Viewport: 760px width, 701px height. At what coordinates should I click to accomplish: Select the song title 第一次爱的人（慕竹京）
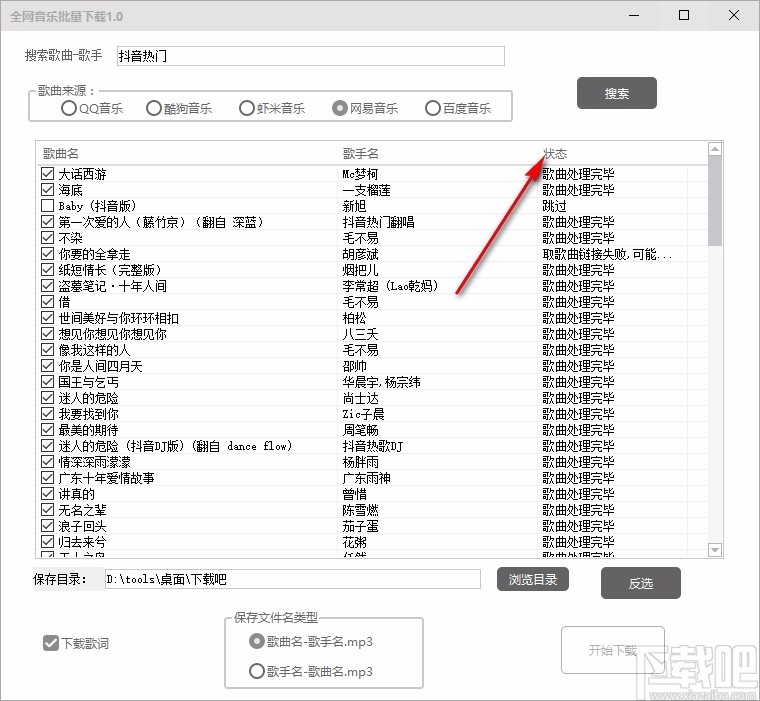(161, 222)
